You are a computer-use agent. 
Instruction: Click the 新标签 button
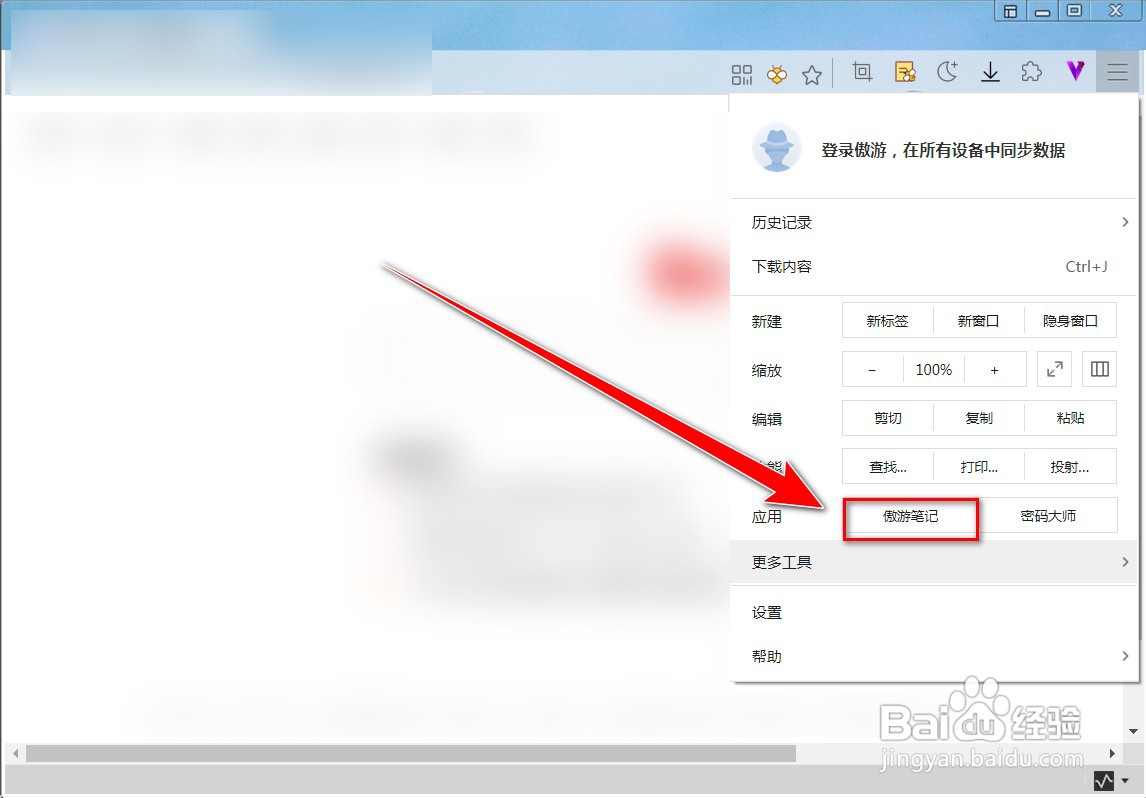pyautogui.click(x=887, y=321)
